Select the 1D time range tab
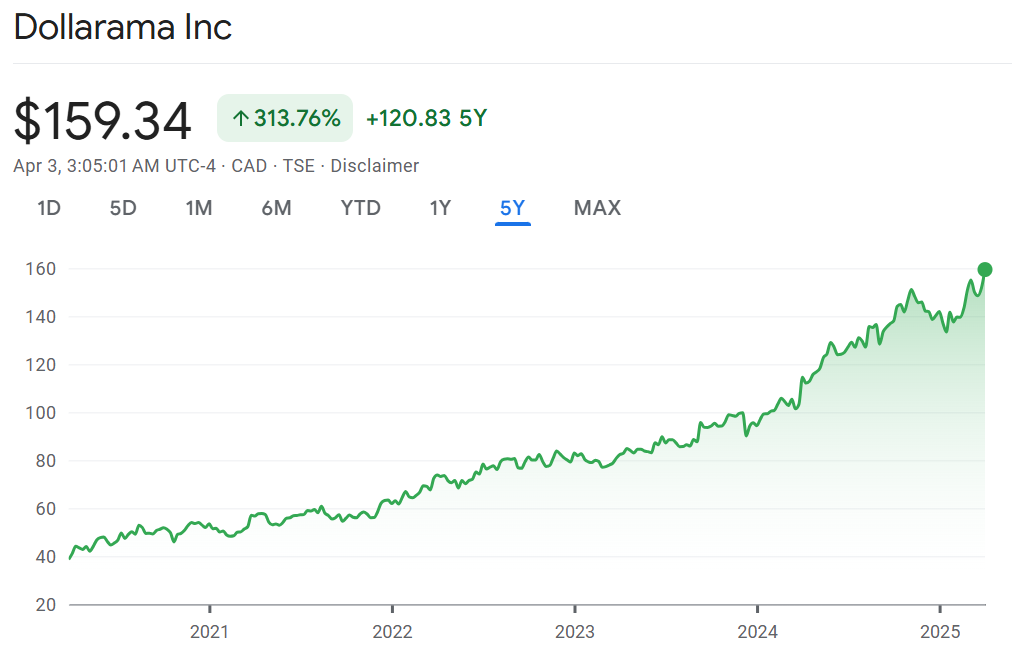 [x=49, y=208]
